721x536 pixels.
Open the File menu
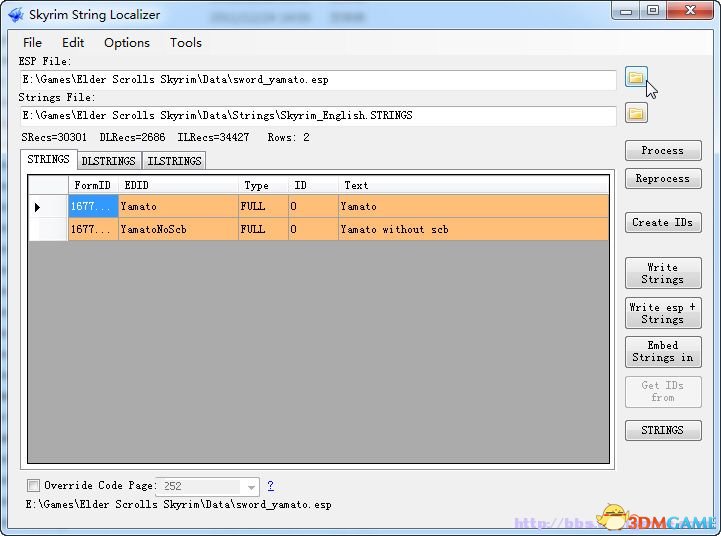[32, 43]
